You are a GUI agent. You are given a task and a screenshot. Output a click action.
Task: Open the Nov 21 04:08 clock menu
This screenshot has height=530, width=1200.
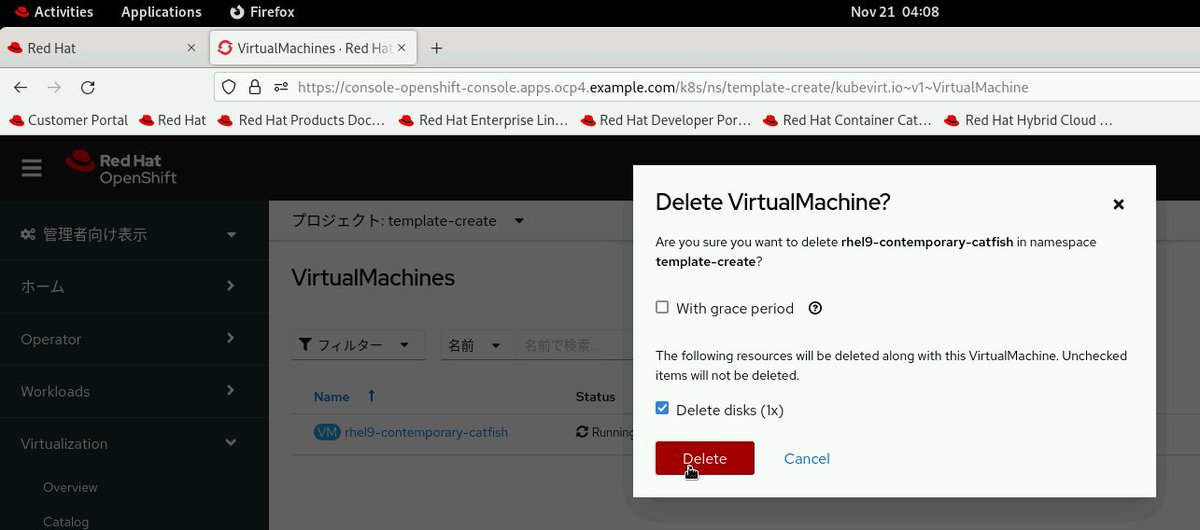pyautogui.click(x=895, y=12)
